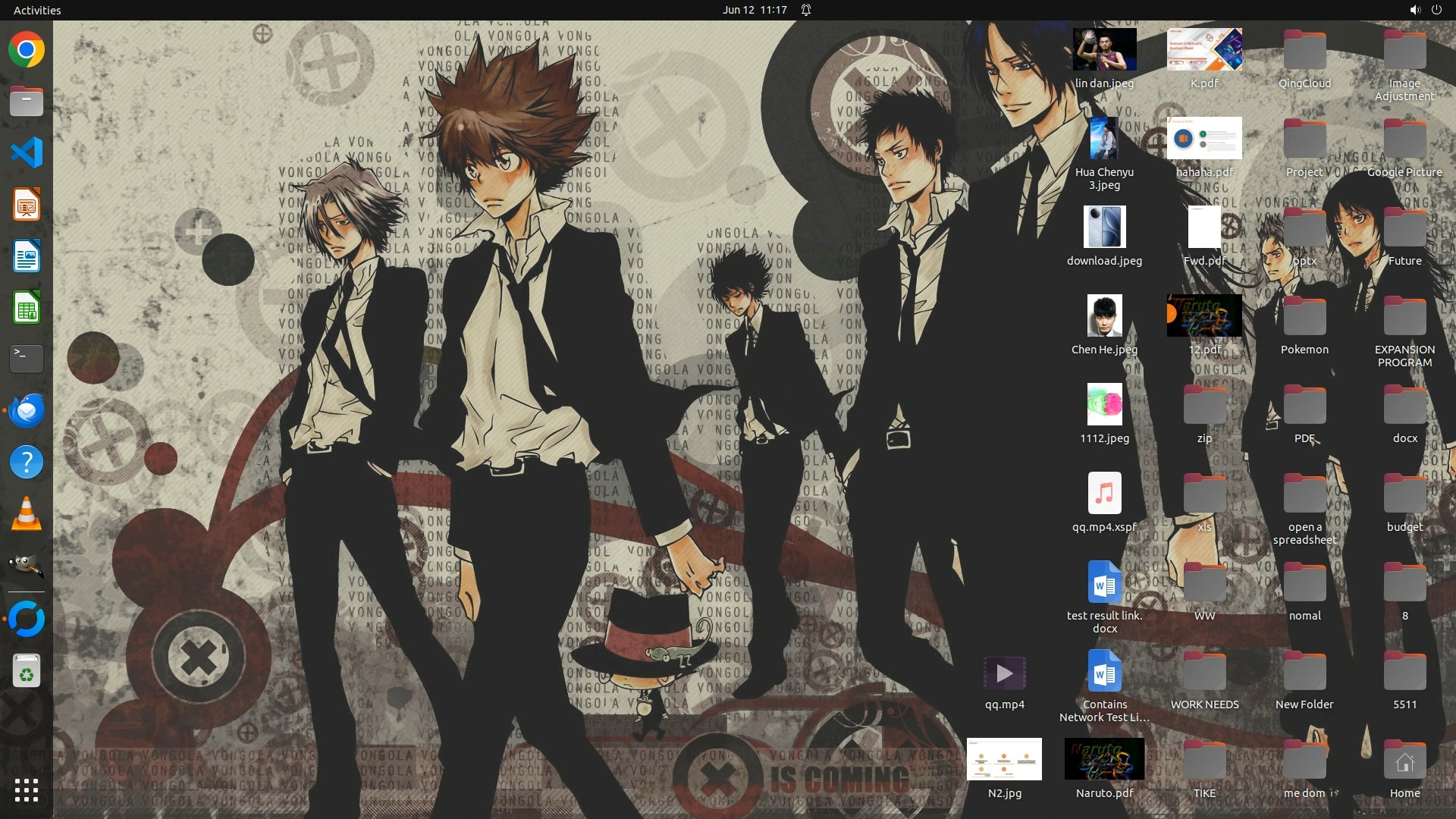Open the clock and calendar menu

pos(754,10)
